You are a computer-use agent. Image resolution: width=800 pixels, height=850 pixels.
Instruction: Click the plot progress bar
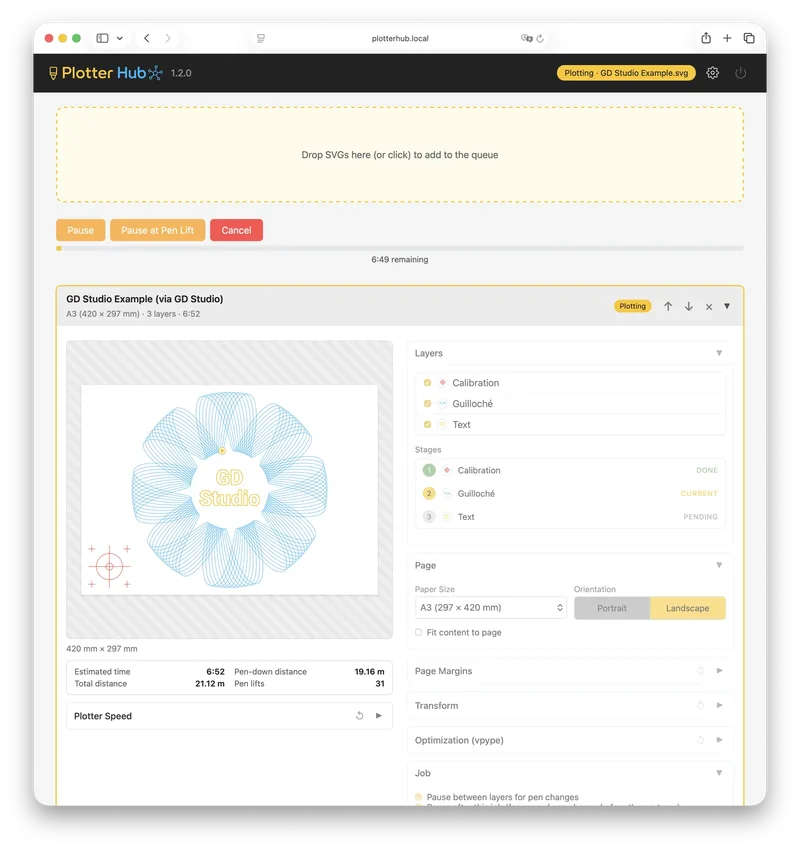coord(399,248)
